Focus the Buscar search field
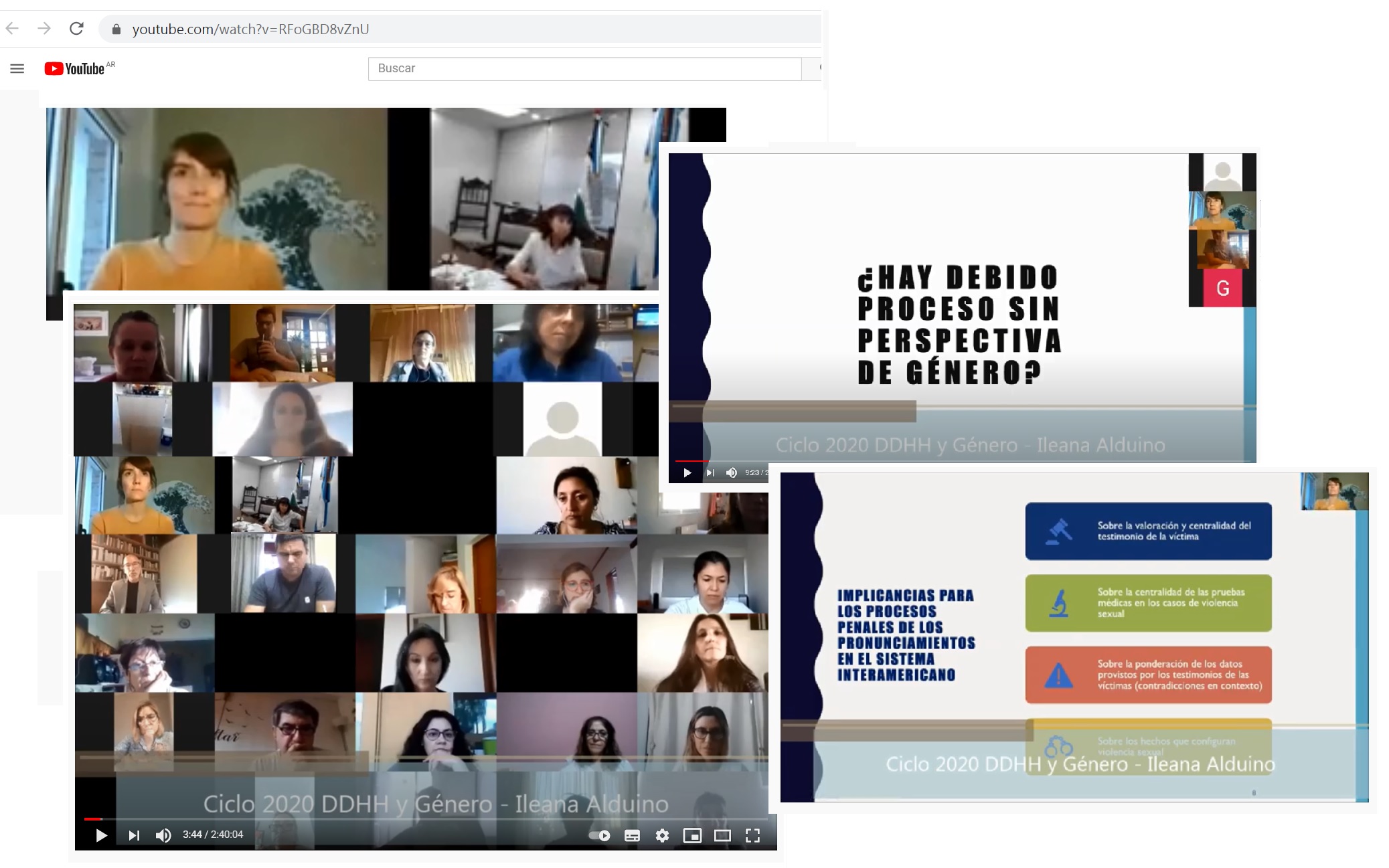Viewport: 1389px width, 868px height. click(584, 68)
